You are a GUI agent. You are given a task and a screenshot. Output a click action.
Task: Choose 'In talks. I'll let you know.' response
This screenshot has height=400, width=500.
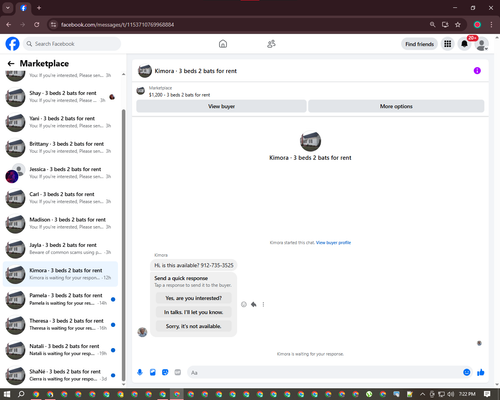[x=193, y=312]
